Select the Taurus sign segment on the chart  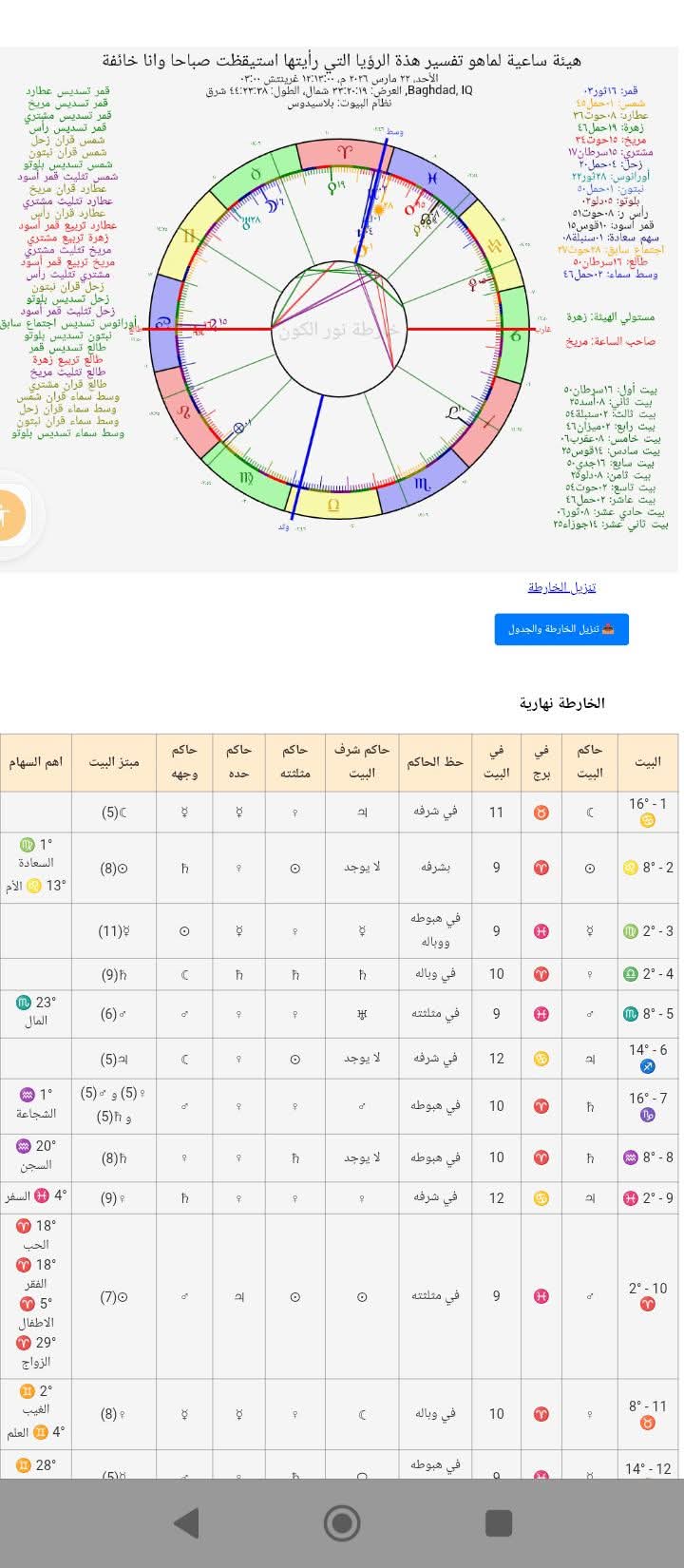coord(256,175)
